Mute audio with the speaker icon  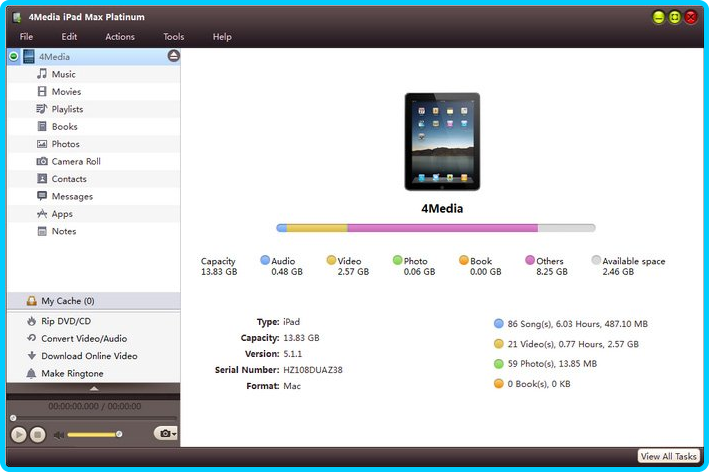[58, 435]
